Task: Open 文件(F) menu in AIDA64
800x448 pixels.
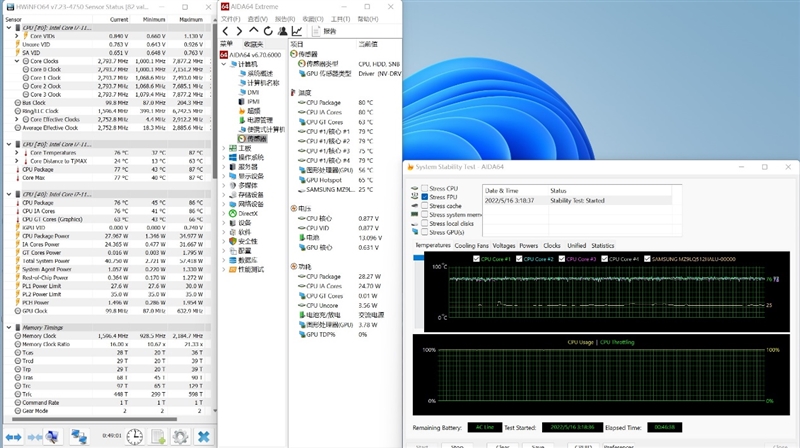Action: pos(231,19)
